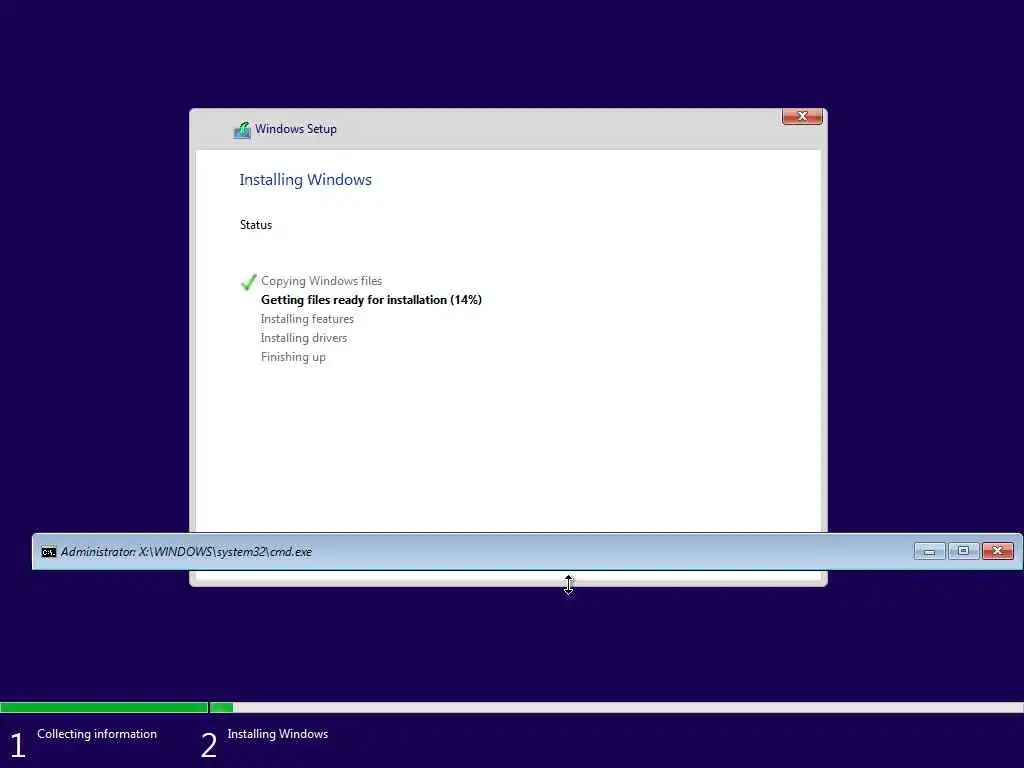Click the Status label
The image size is (1024, 768).
tap(256, 225)
